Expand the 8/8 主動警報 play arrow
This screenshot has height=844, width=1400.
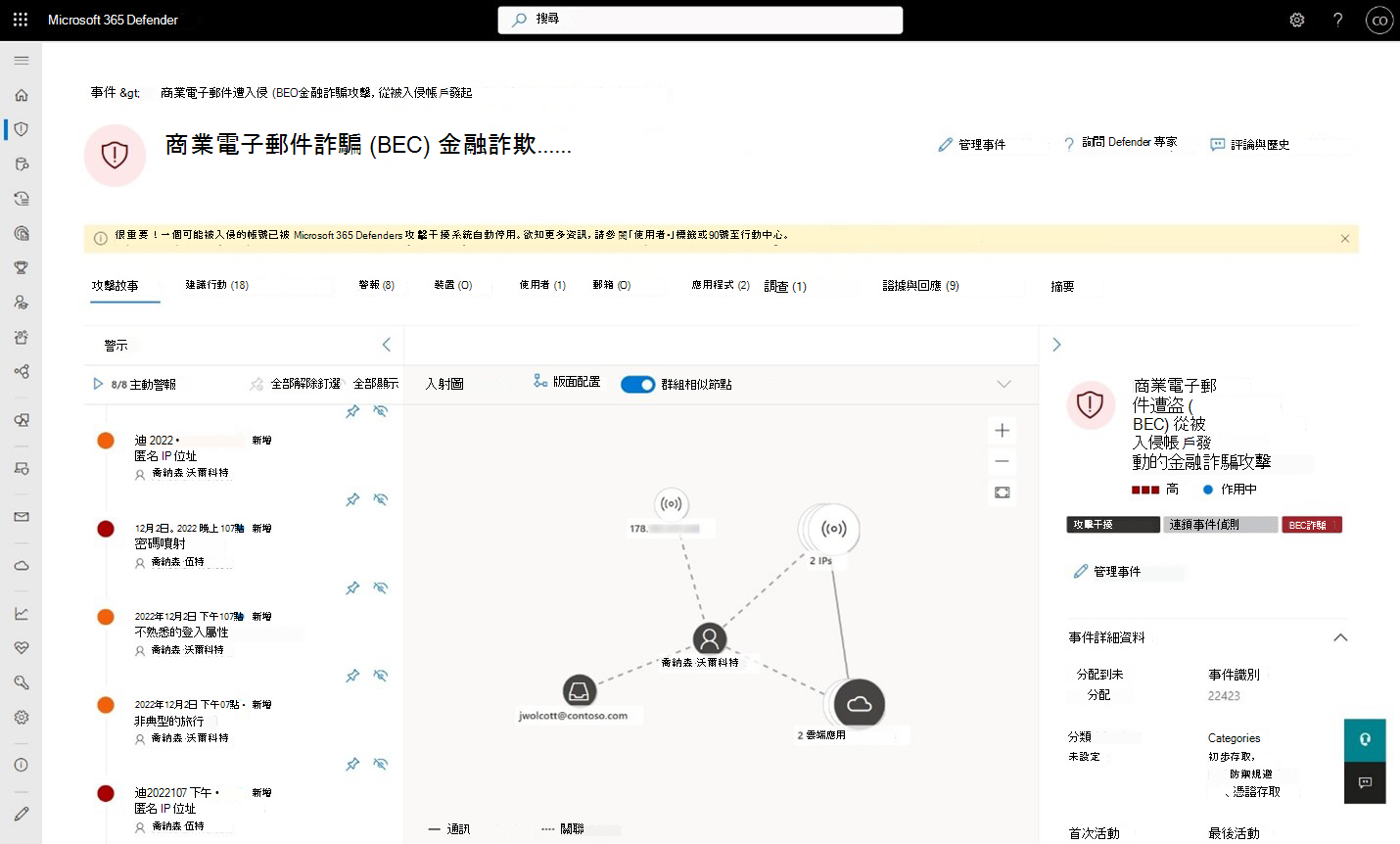pyautogui.click(x=98, y=384)
